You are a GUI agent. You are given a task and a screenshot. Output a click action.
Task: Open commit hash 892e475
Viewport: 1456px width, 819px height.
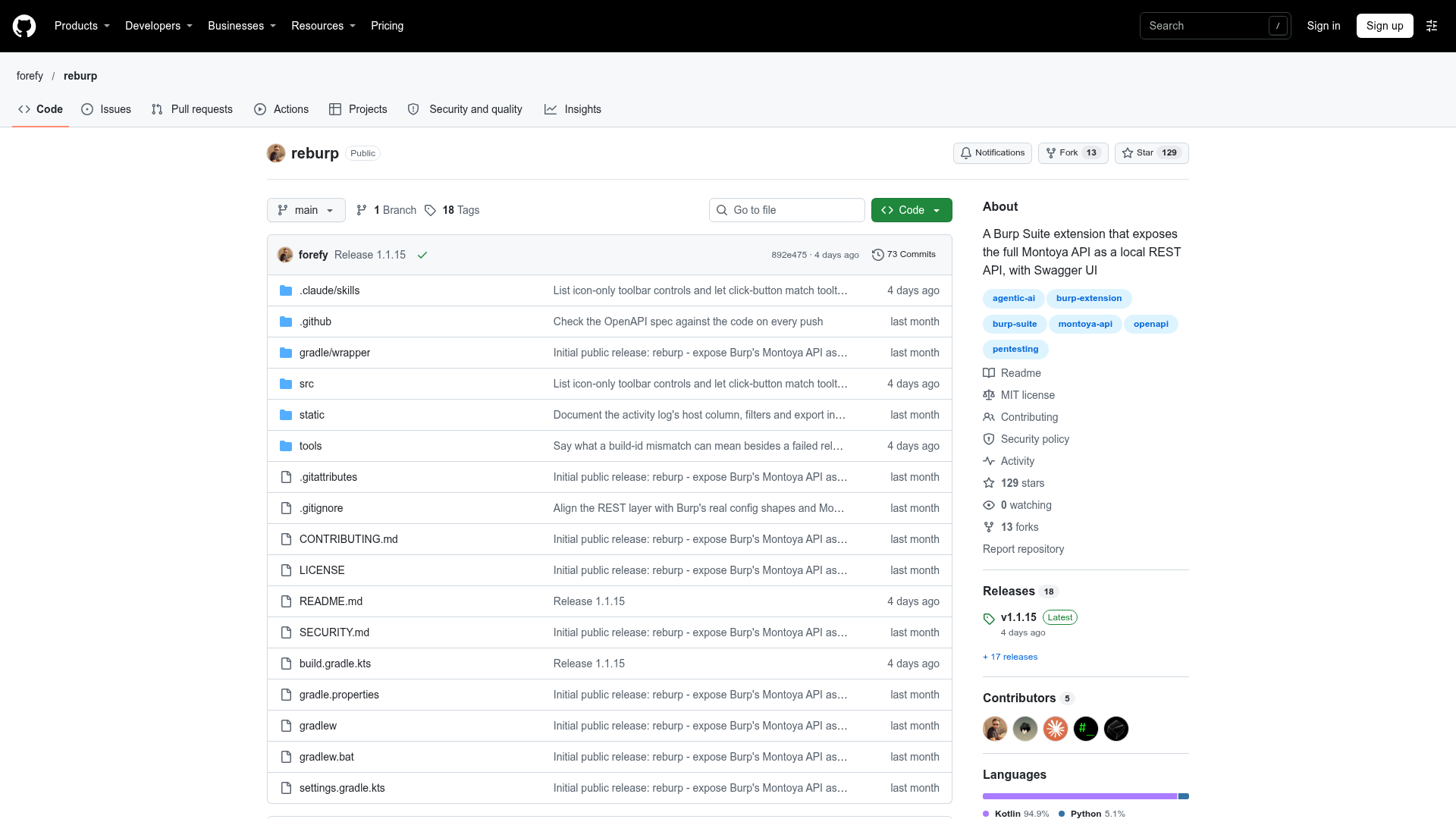(x=789, y=255)
